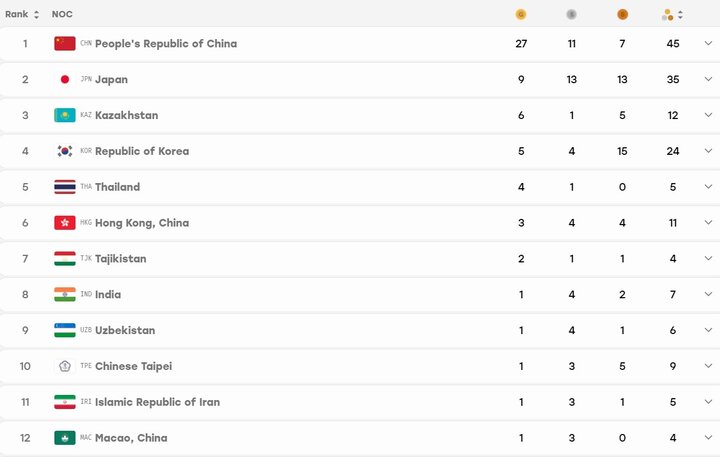
Task: Open the Uzbekistan country link
Action: point(125,330)
